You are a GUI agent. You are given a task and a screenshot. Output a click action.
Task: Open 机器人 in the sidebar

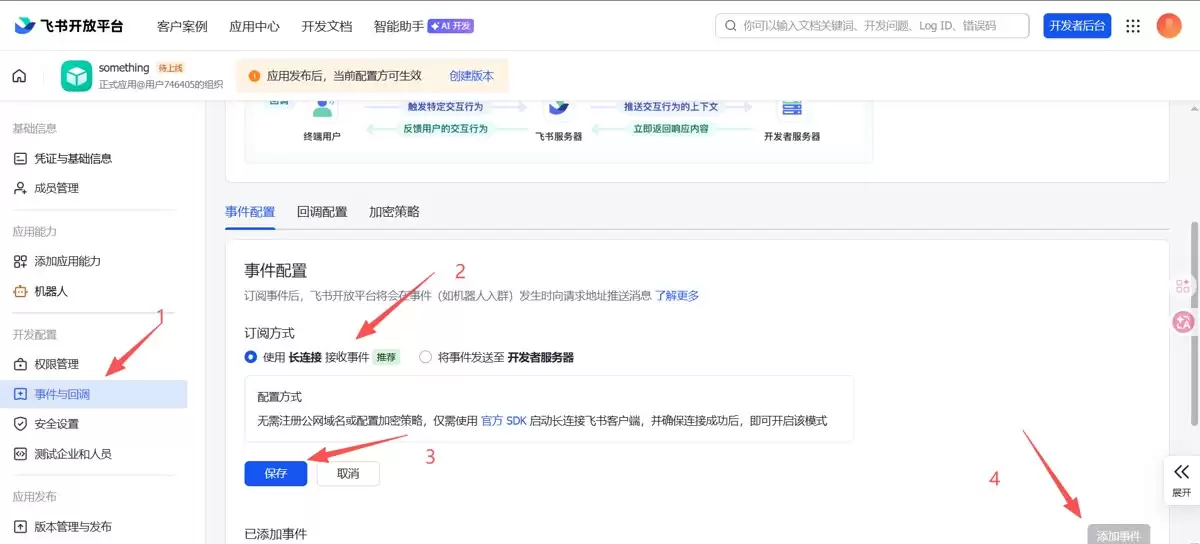[51, 291]
